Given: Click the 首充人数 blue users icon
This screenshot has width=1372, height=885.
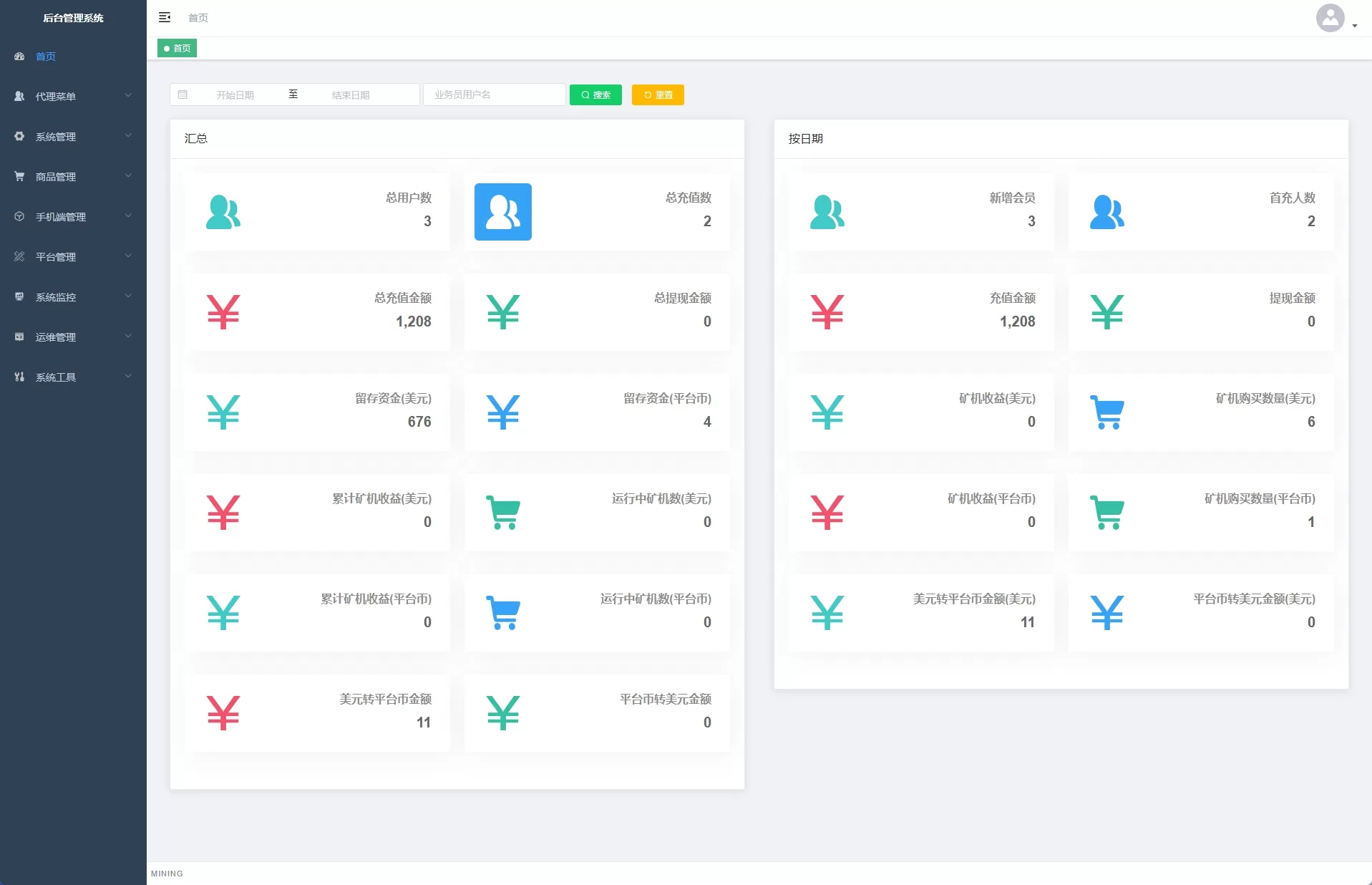Looking at the screenshot, I should 1106,212.
